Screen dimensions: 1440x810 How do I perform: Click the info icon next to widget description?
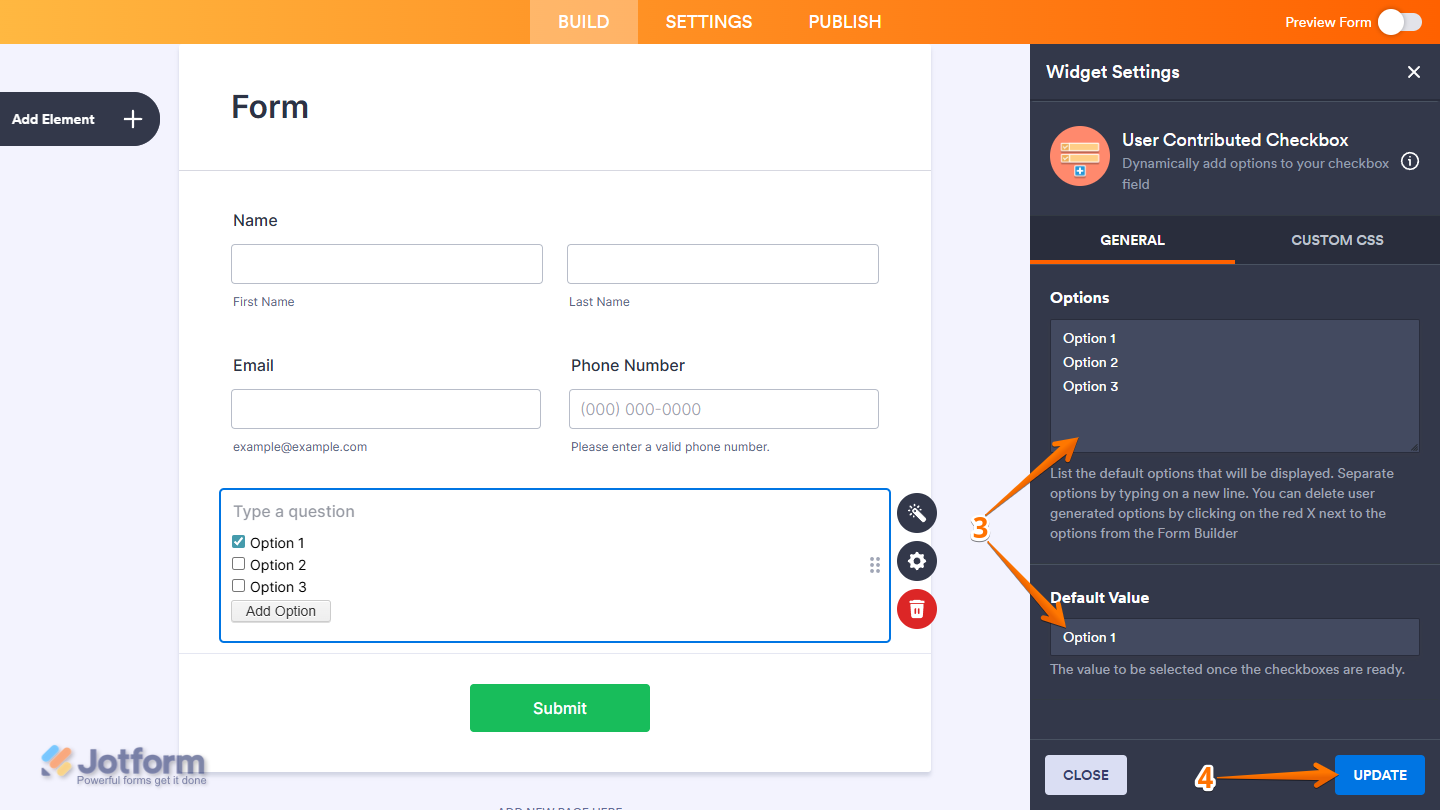(x=1410, y=161)
